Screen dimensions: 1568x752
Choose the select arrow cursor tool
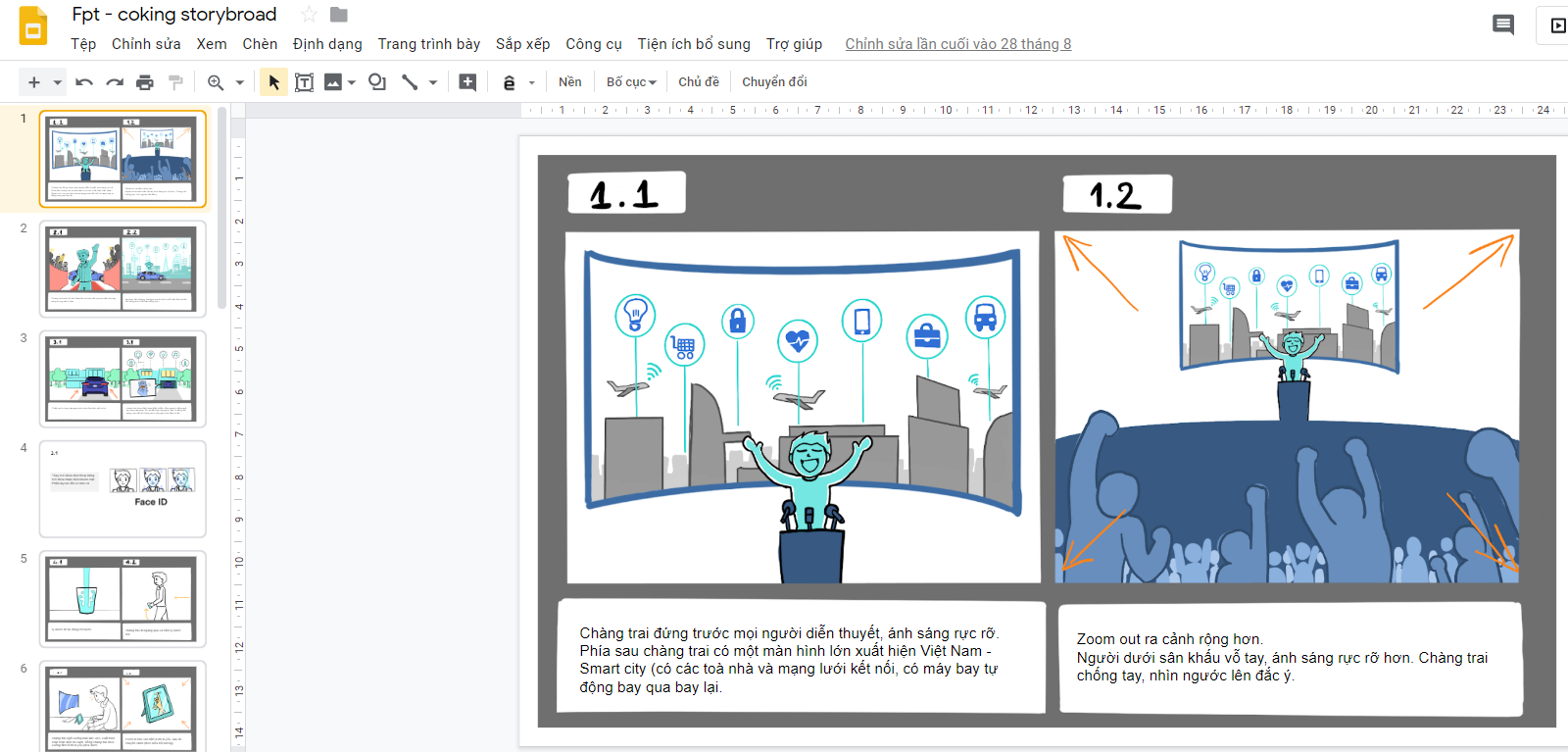pos(274,82)
